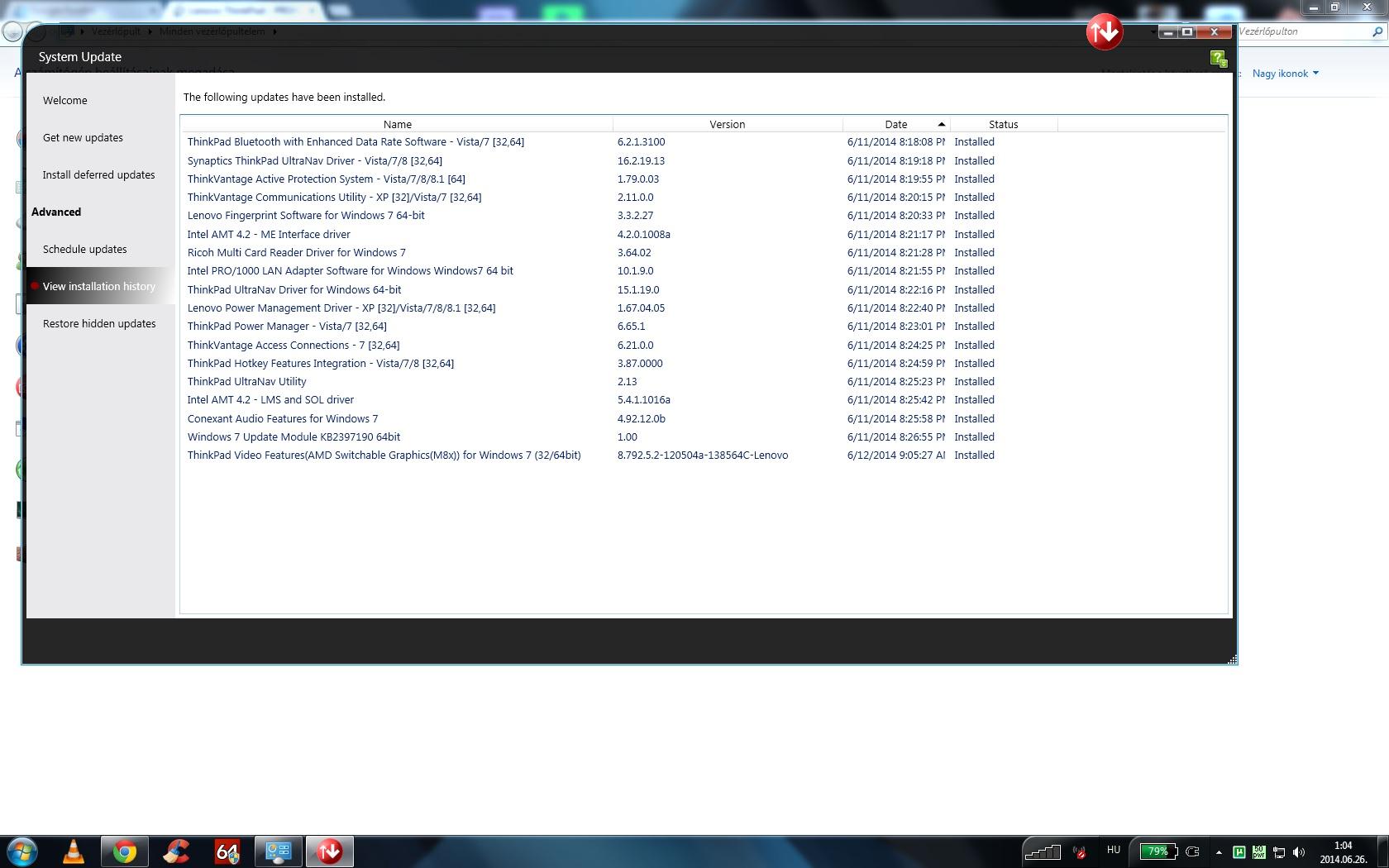Click date 6/12/2014 9:05:27 cell

click(896, 455)
